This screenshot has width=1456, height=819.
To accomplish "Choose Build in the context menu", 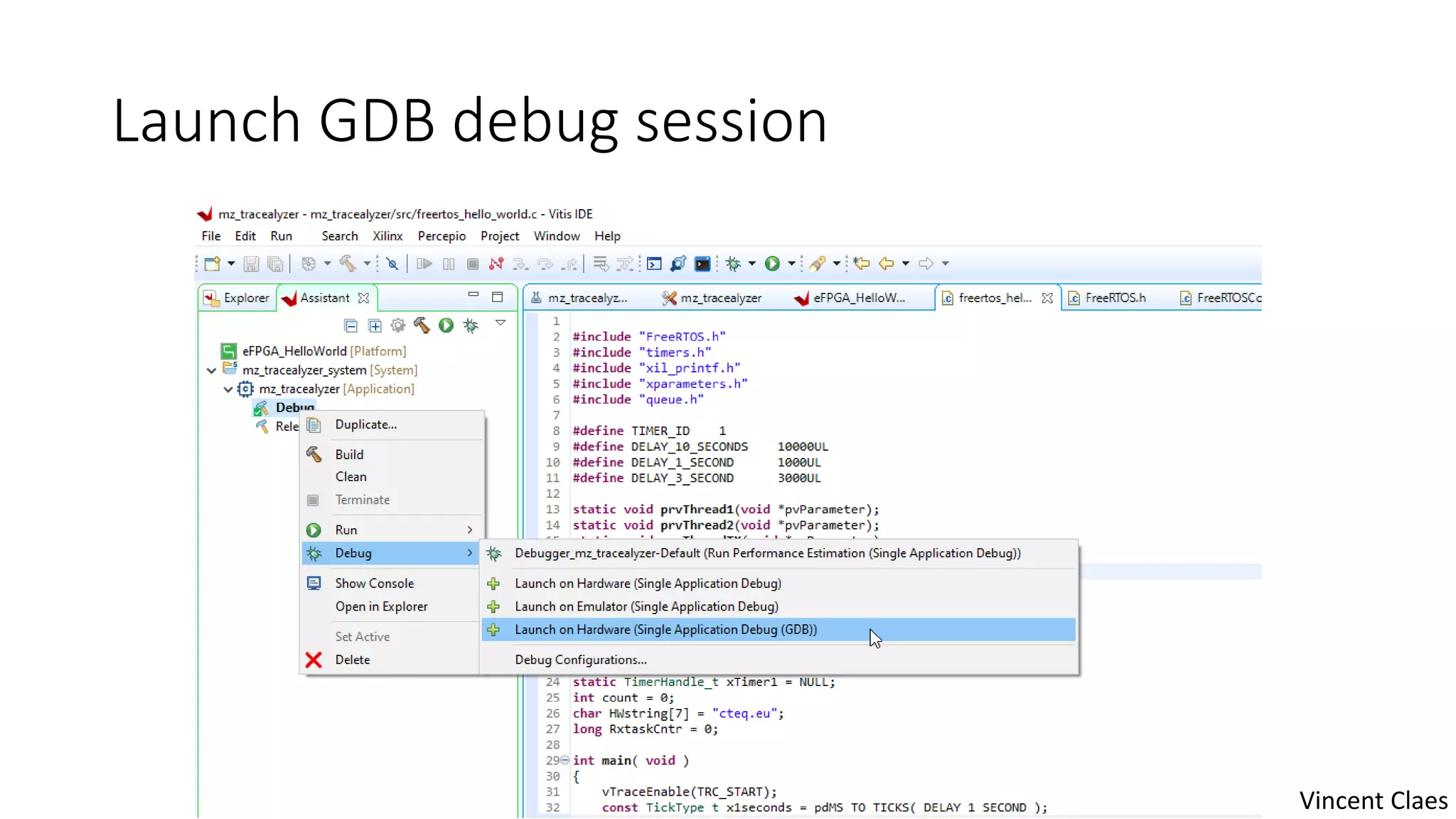I will [x=392, y=454].
